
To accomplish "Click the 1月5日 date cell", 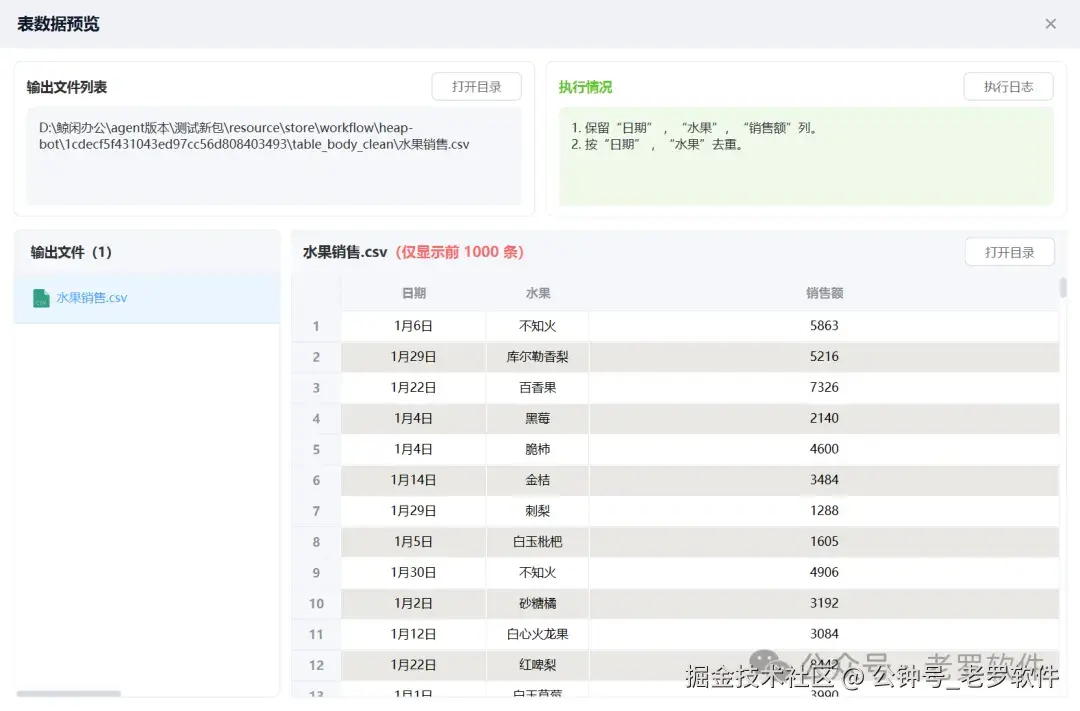I will pos(413,542).
